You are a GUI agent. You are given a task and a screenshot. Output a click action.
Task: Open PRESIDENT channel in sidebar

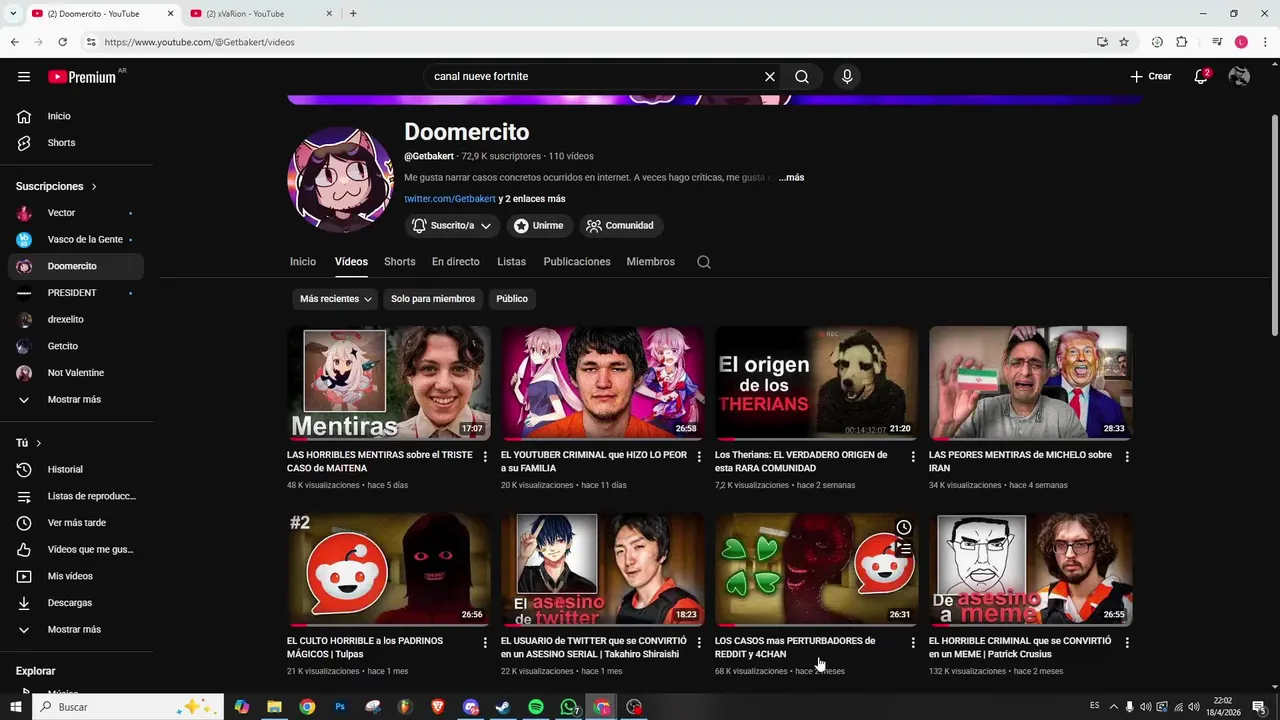click(76, 293)
